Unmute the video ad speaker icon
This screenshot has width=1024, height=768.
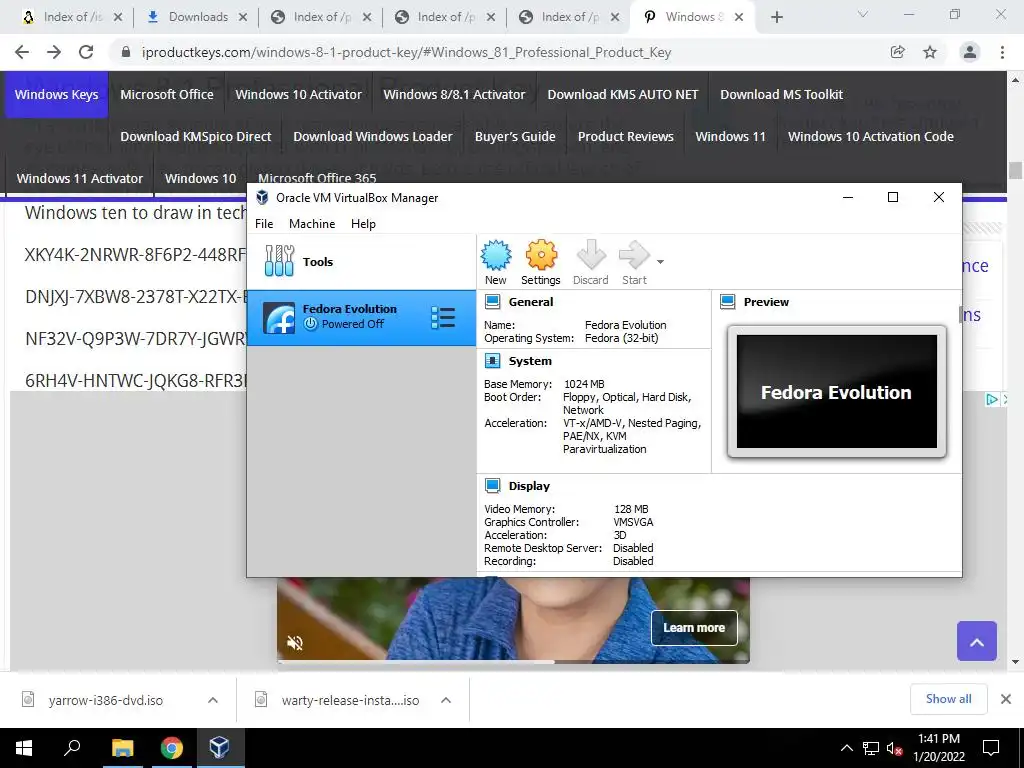[x=295, y=643]
